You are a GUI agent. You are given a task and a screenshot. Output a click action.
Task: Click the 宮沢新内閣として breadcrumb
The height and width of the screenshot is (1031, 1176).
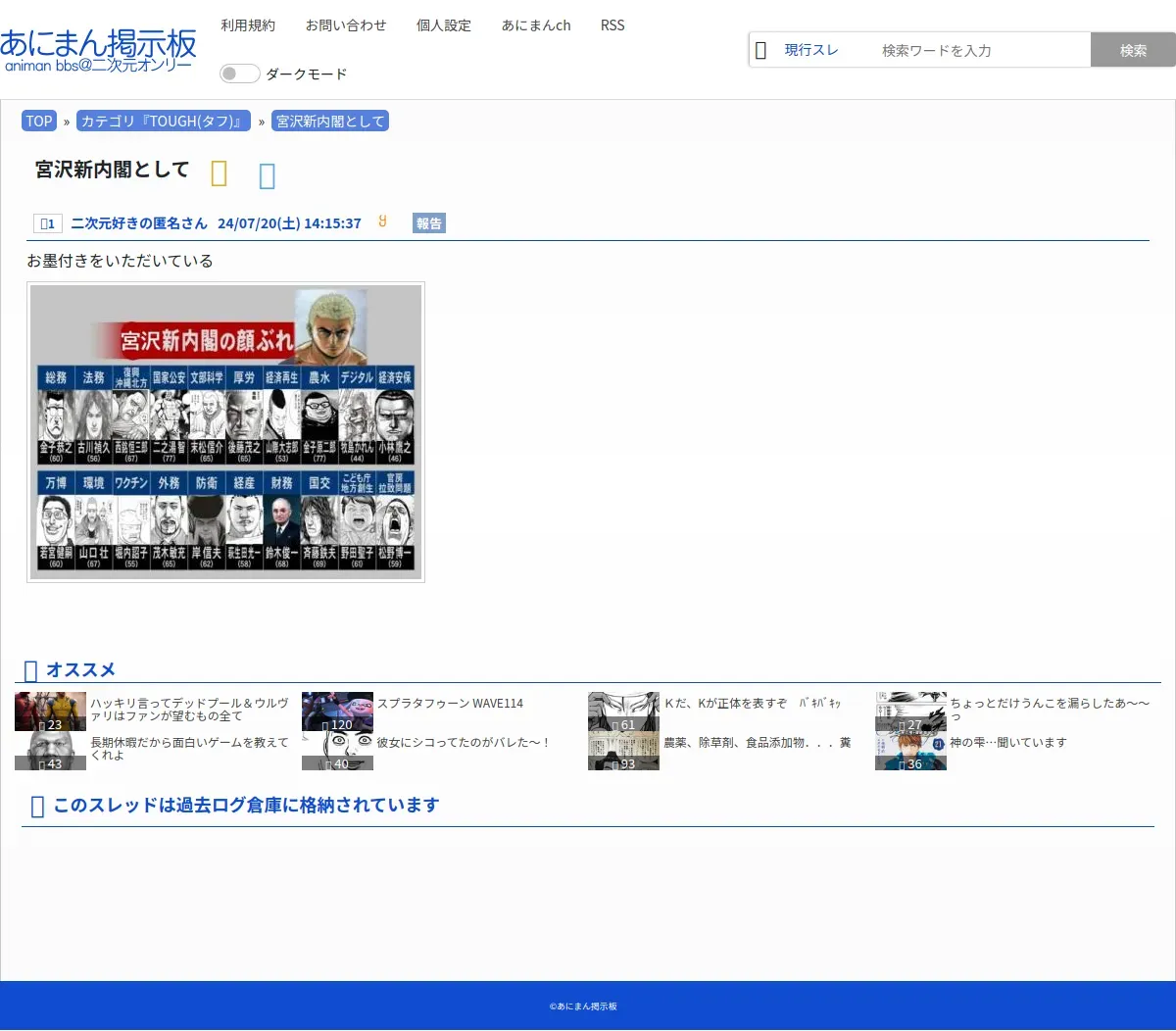330,122
